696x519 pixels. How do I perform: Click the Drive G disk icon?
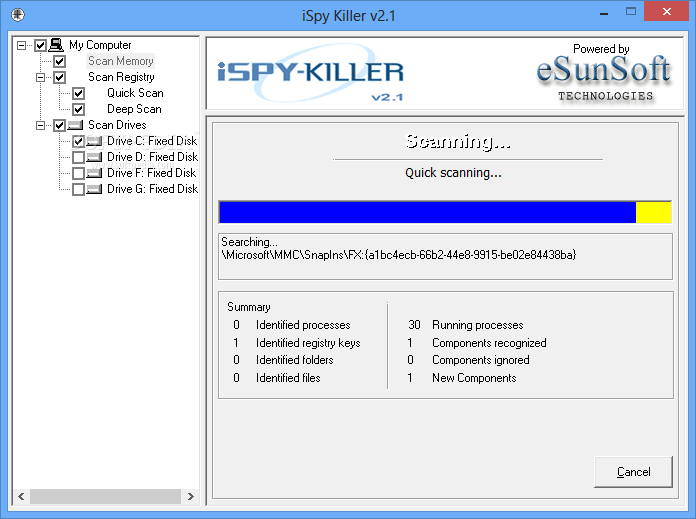[x=94, y=189]
